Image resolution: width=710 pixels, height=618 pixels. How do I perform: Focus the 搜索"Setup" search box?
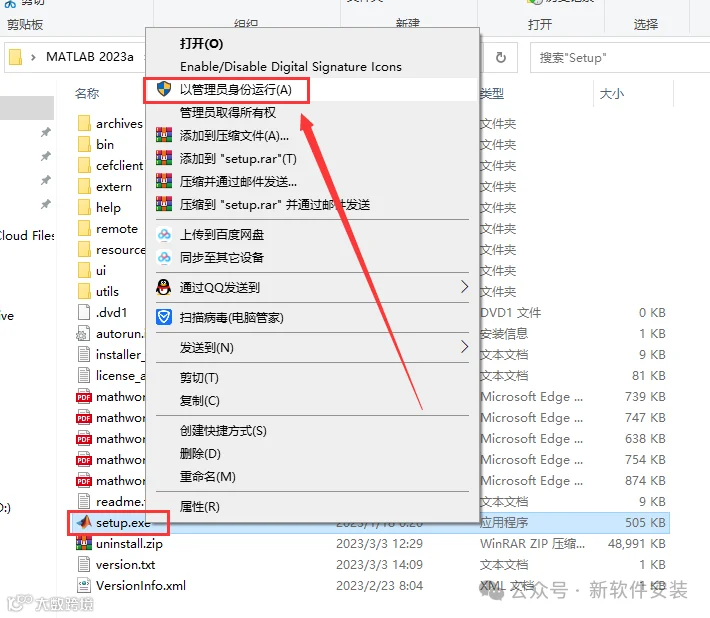(620, 58)
